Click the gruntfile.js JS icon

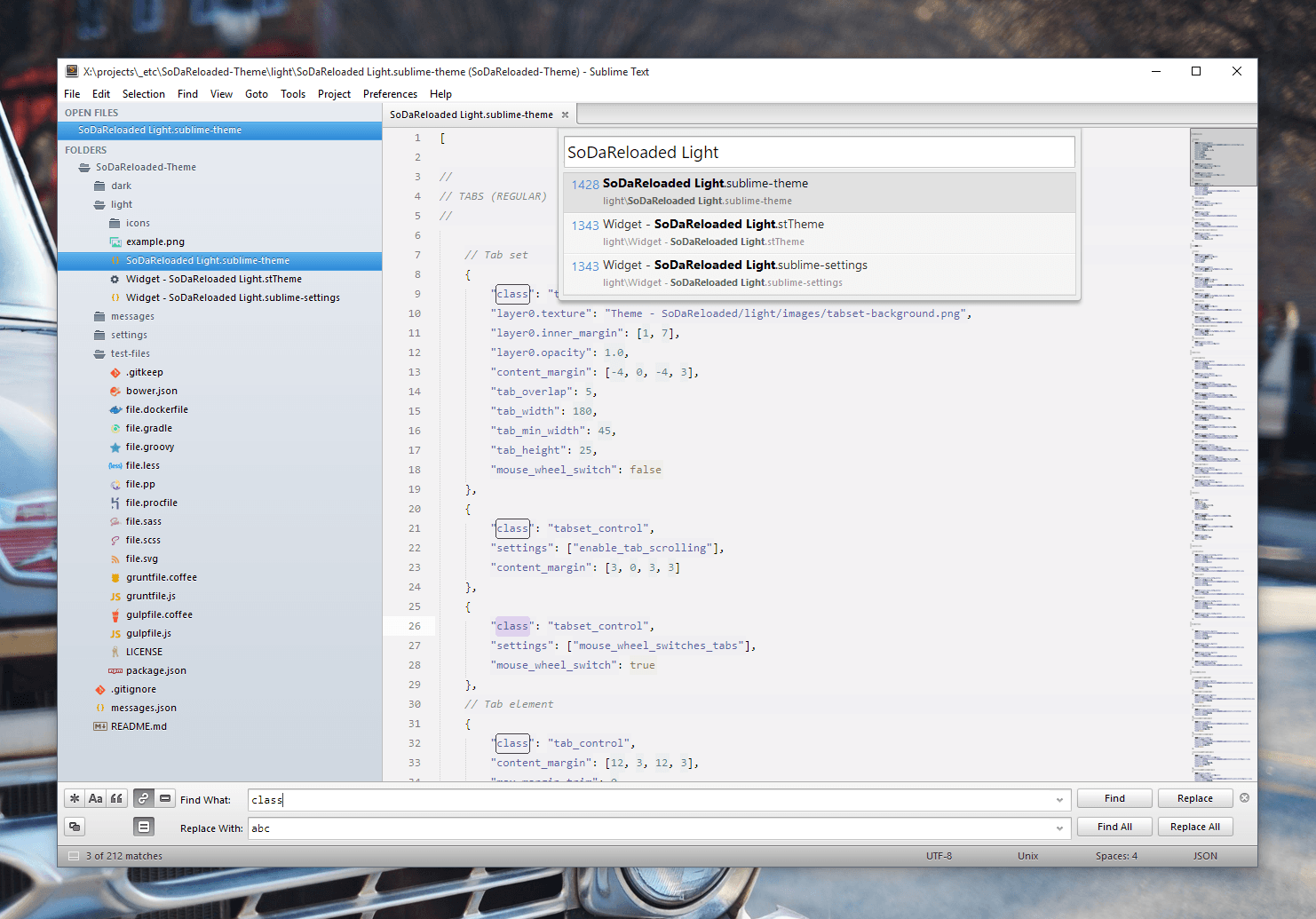(115, 596)
